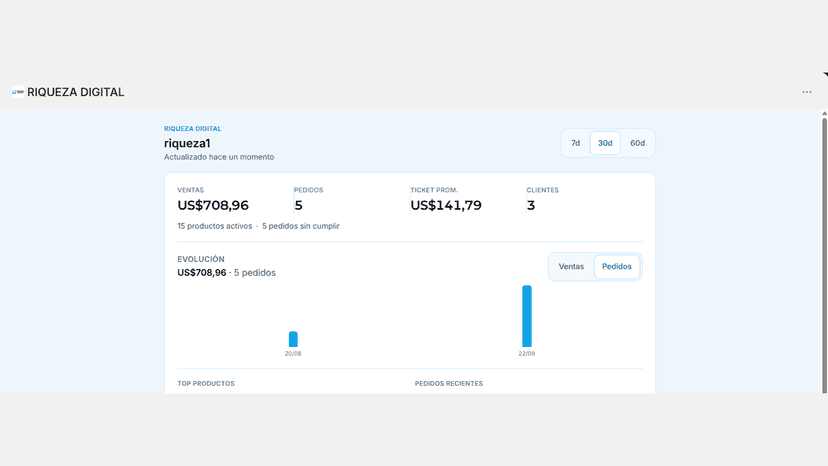This screenshot has width=828, height=466.
Task: Click the RIQUEZA DIGITAL header title
Action: tap(76, 92)
